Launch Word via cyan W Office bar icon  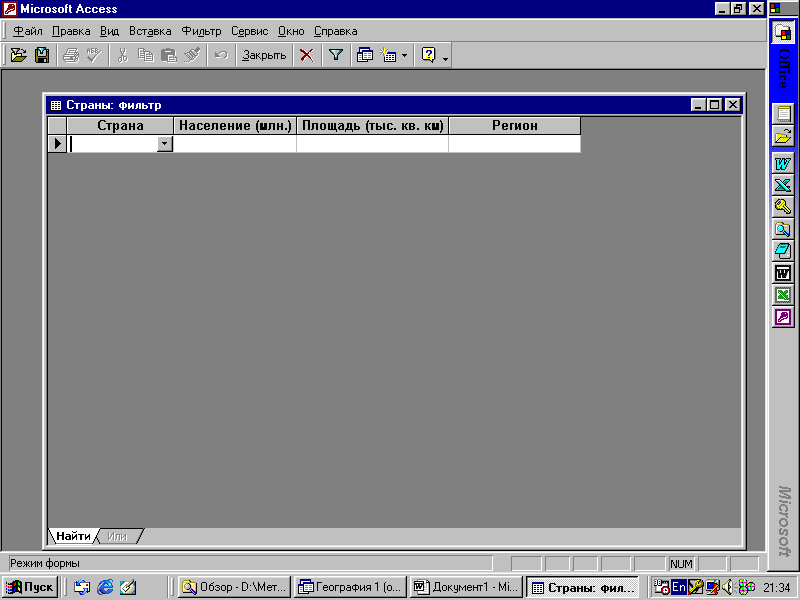pos(783,164)
